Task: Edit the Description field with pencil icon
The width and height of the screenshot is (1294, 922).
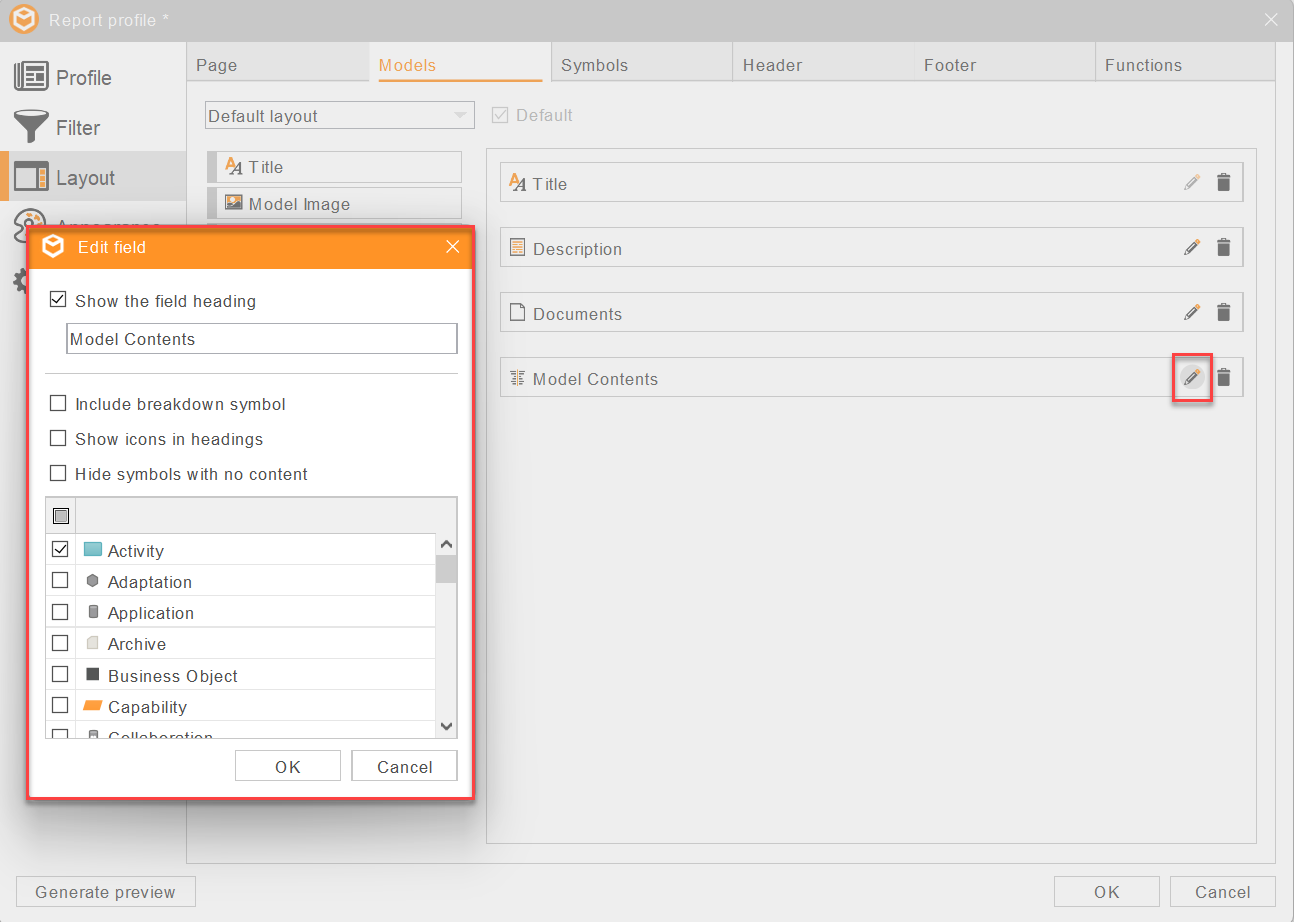Action: 1191,248
